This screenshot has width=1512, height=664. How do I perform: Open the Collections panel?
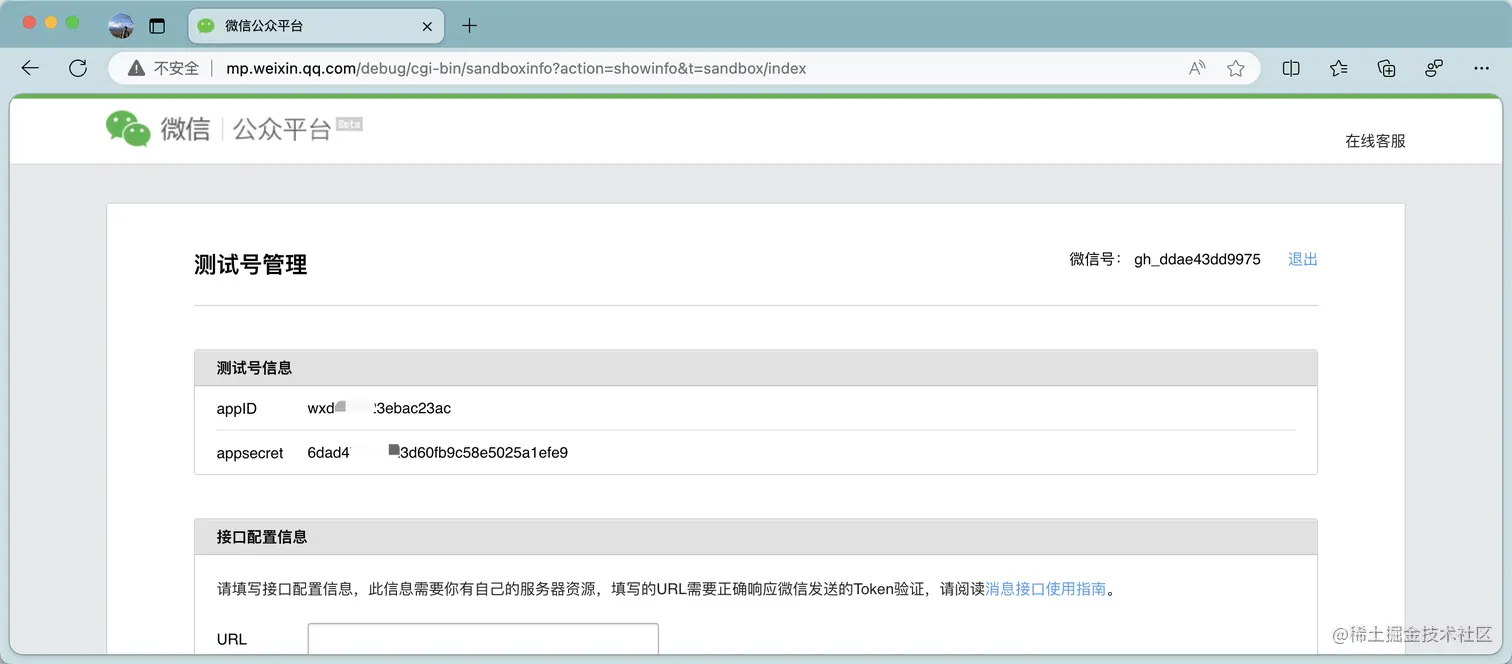pos(1386,67)
